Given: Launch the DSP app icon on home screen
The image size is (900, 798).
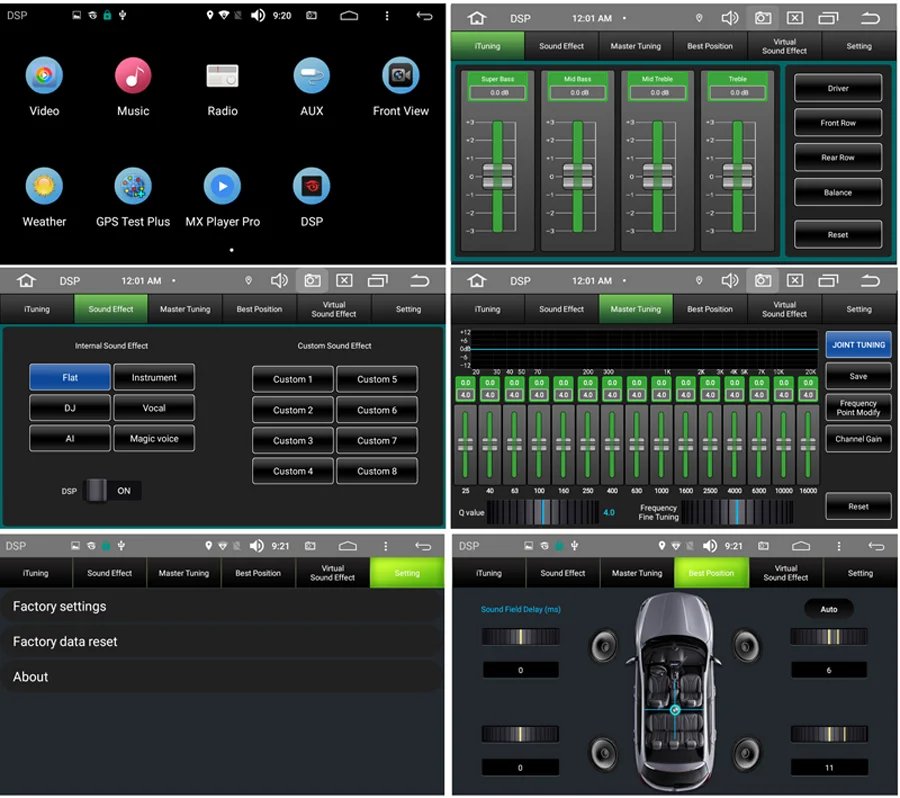Looking at the screenshot, I should click(312, 186).
